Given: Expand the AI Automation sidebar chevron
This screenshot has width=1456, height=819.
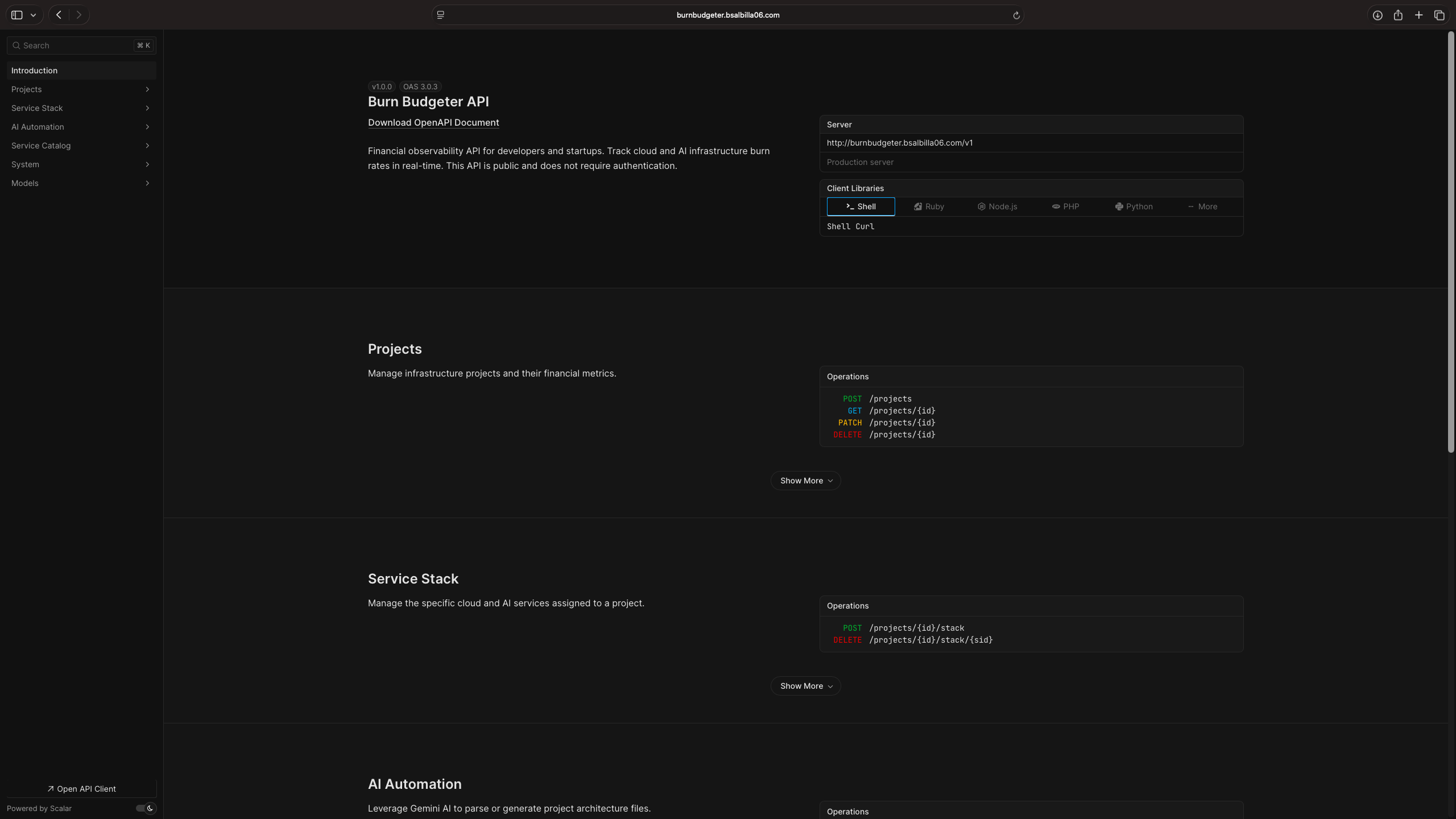Looking at the screenshot, I should point(147,127).
